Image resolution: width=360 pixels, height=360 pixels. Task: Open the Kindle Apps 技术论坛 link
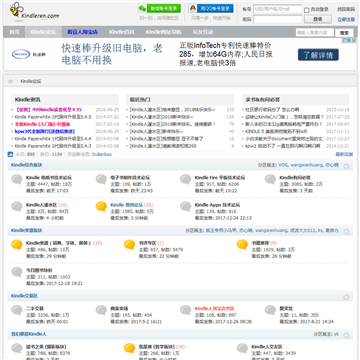(217, 205)
